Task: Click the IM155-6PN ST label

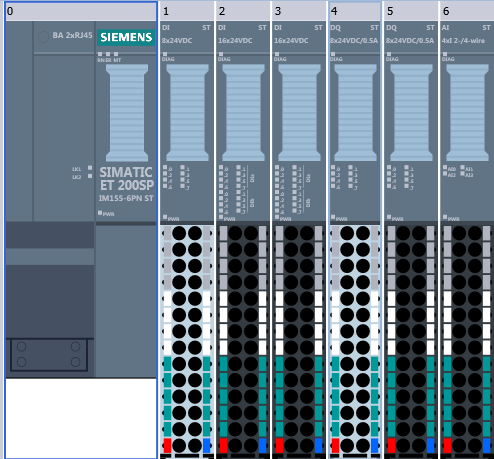Action: coord(126,198)
